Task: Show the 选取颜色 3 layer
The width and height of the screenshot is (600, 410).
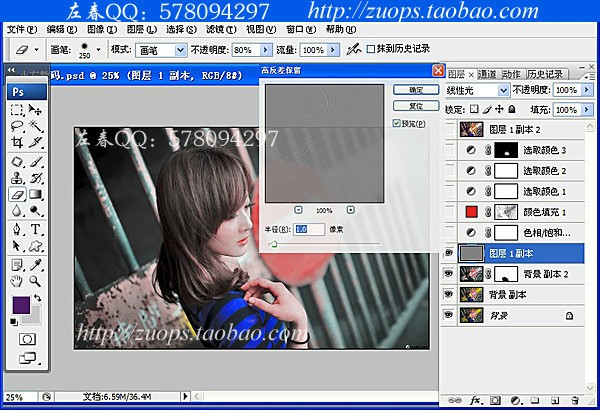Action: tap(450, 150)
